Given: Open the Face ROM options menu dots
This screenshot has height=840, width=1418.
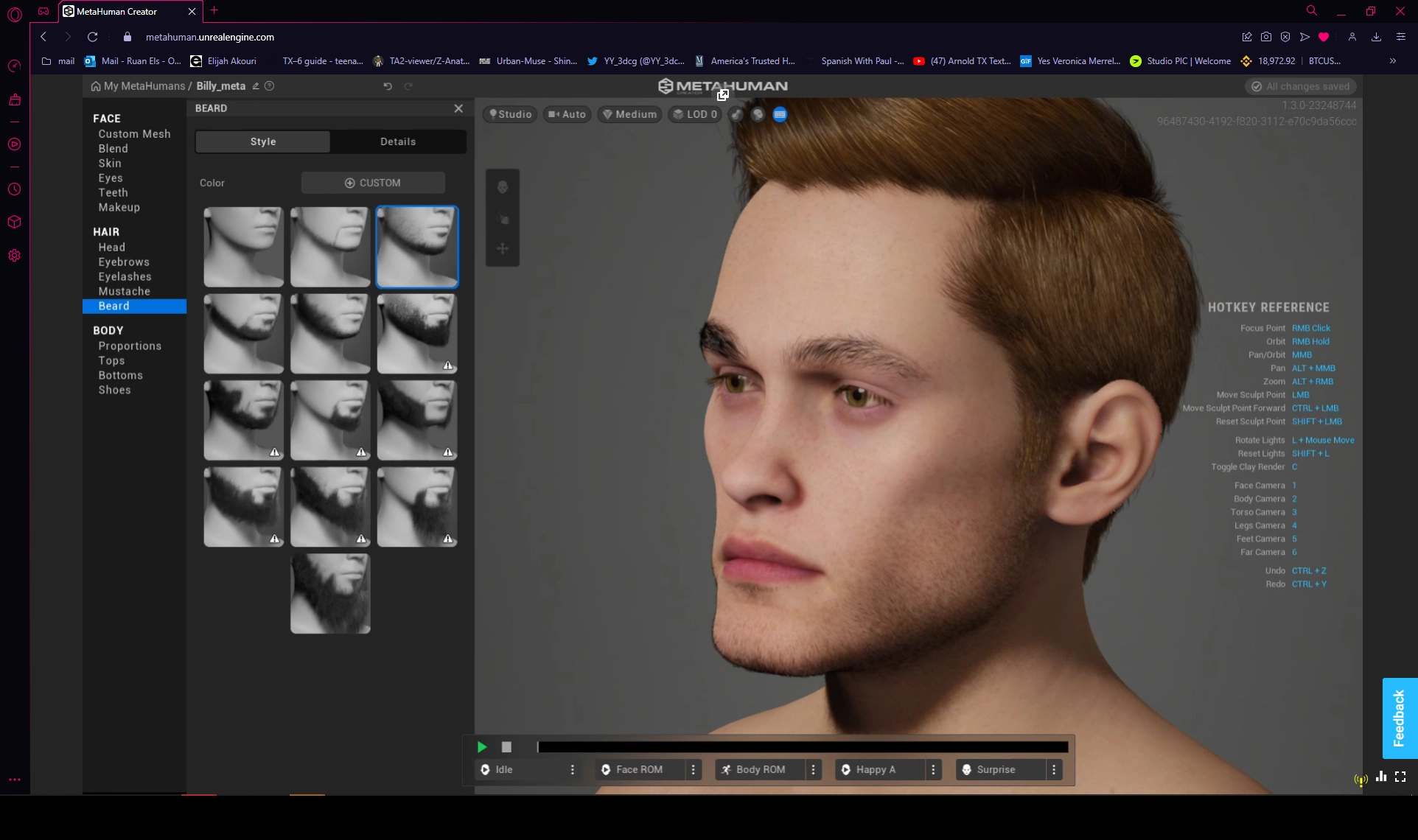Looking at the screenshot, I should 694,769.
